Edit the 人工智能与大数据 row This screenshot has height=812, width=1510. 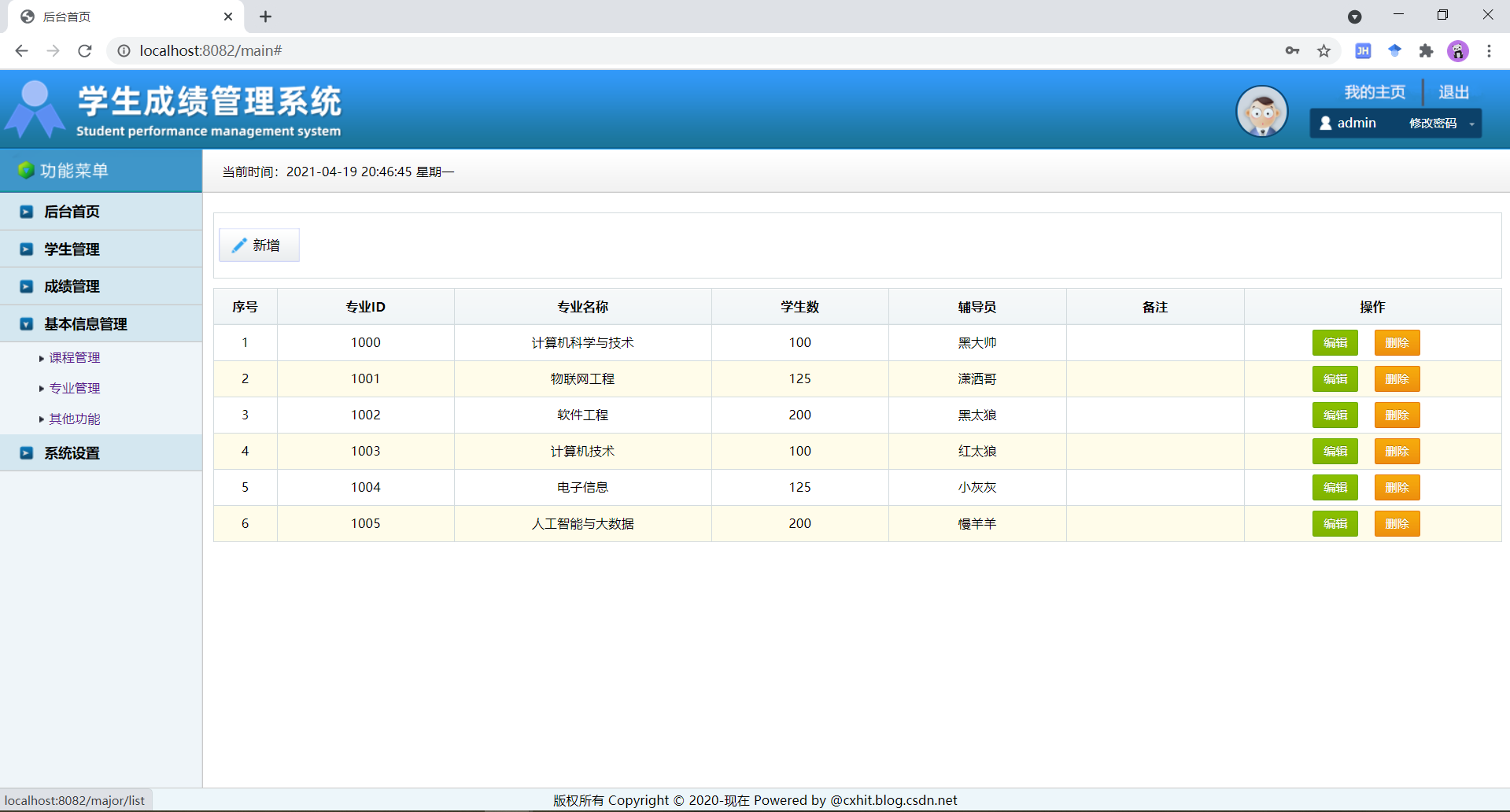[x=1335, y=524]
